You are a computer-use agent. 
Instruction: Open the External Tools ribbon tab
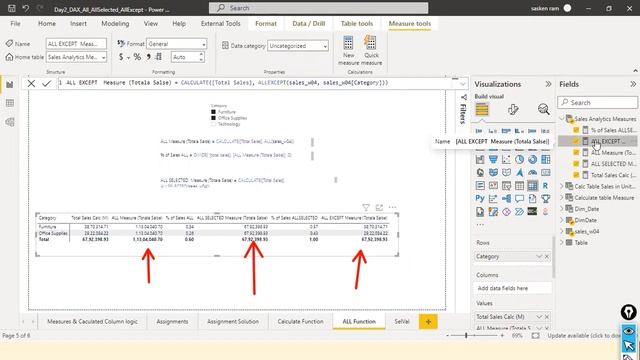[x=220, y=24]
